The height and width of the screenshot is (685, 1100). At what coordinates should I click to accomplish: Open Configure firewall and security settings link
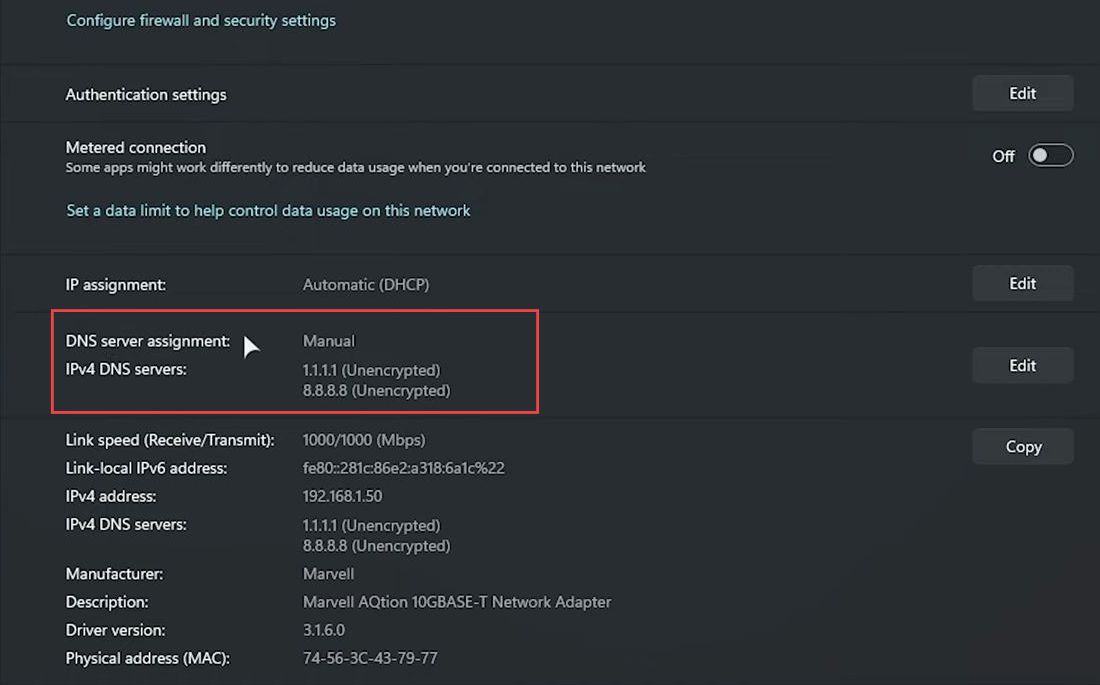(x=201, y=20)
